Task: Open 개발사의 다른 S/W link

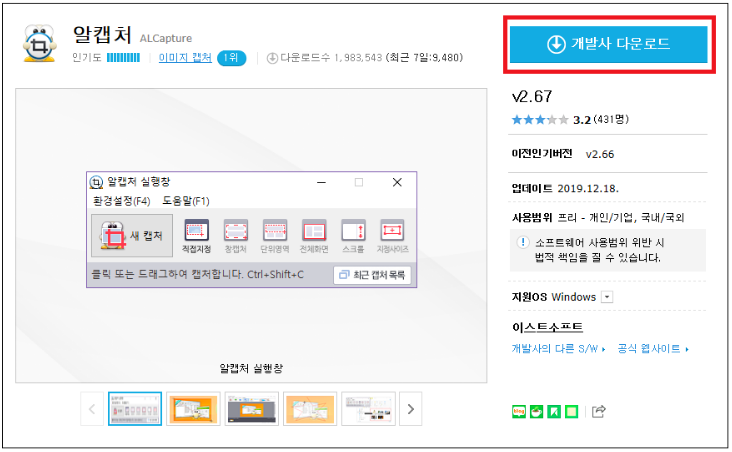Action: click(558, 349)
